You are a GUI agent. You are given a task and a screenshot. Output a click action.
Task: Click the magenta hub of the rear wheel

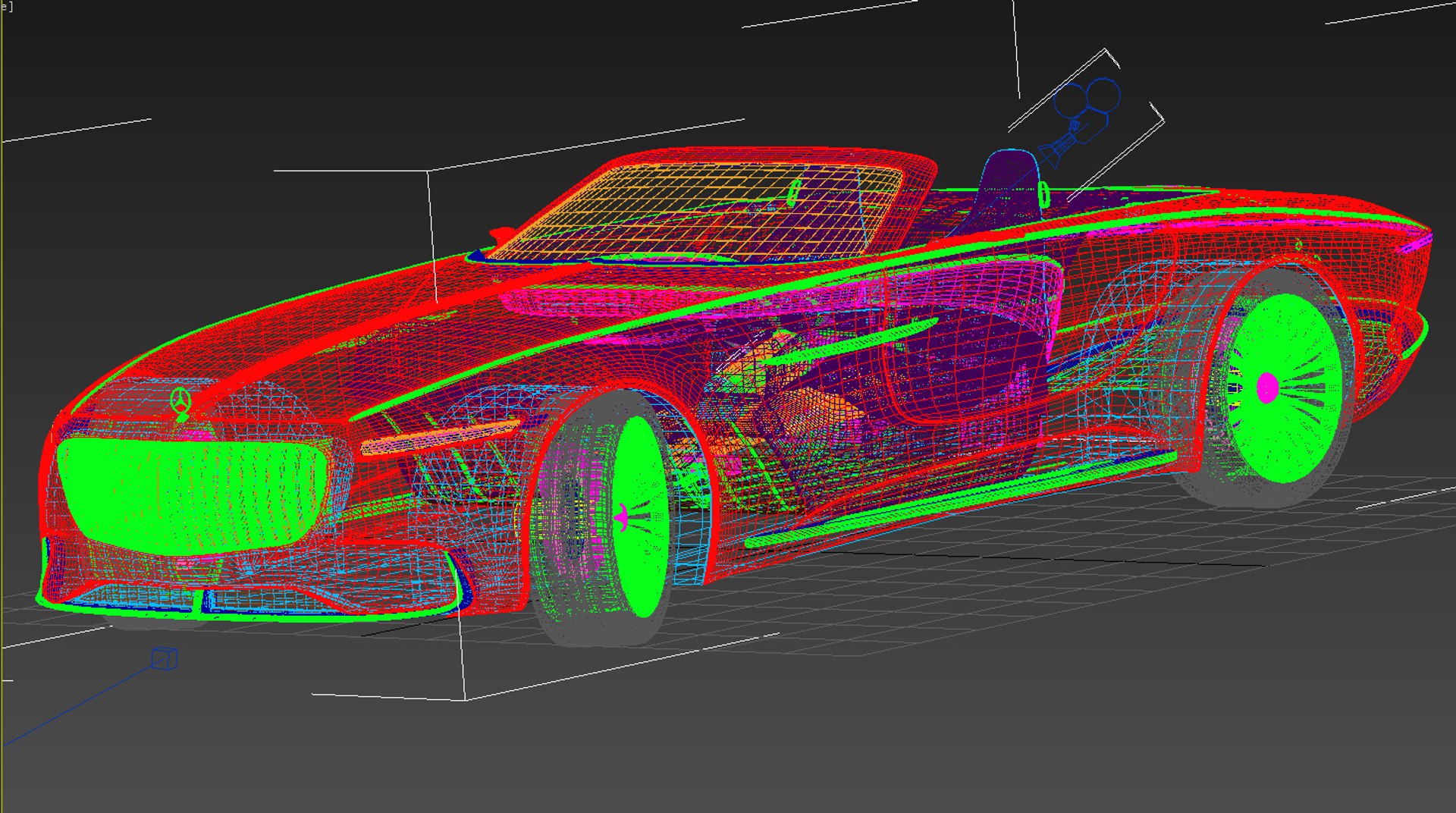[x=1267, y=388]
